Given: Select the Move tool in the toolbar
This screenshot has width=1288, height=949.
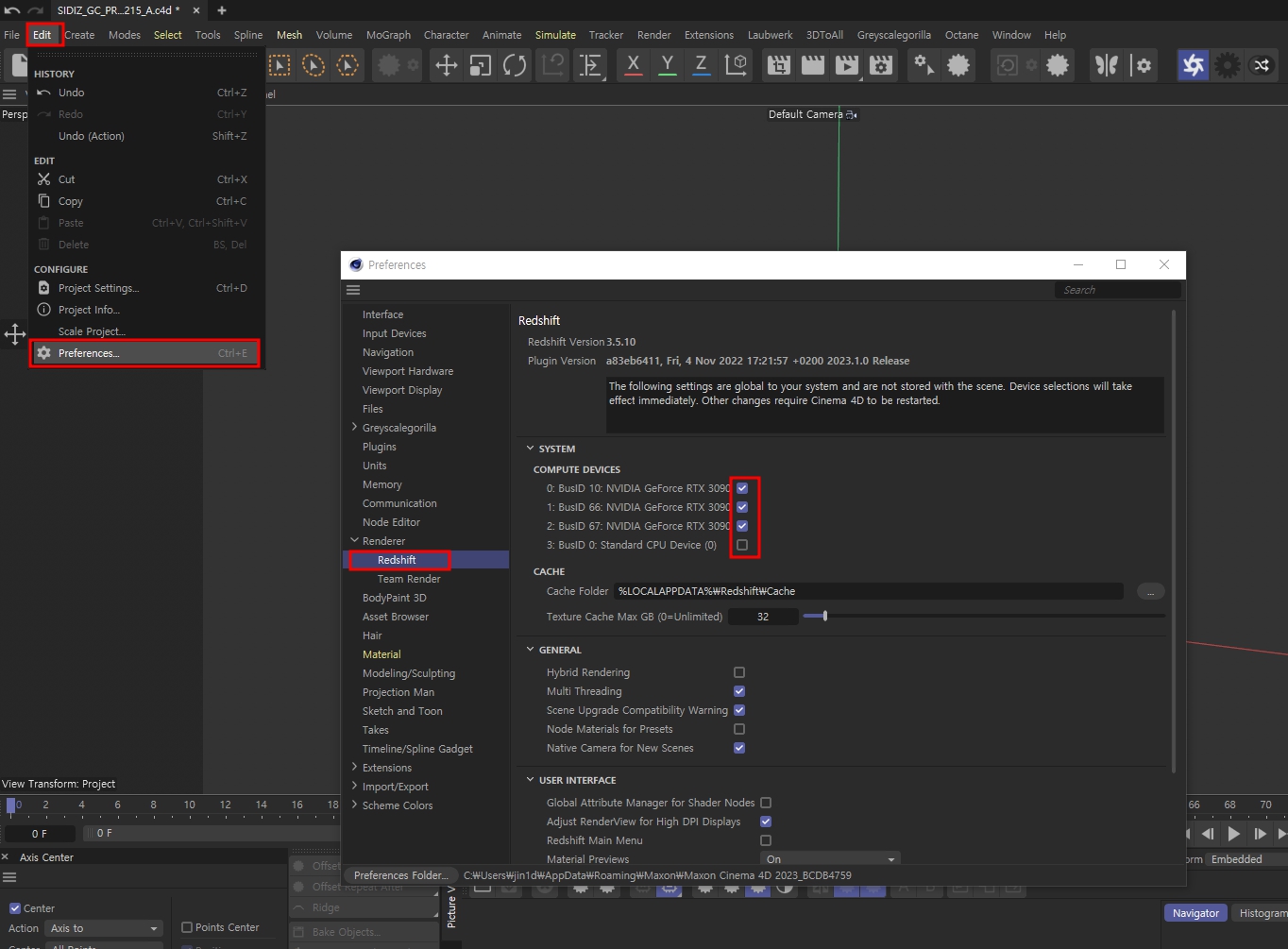Looking at the screenshot, I should pos(446,65).
